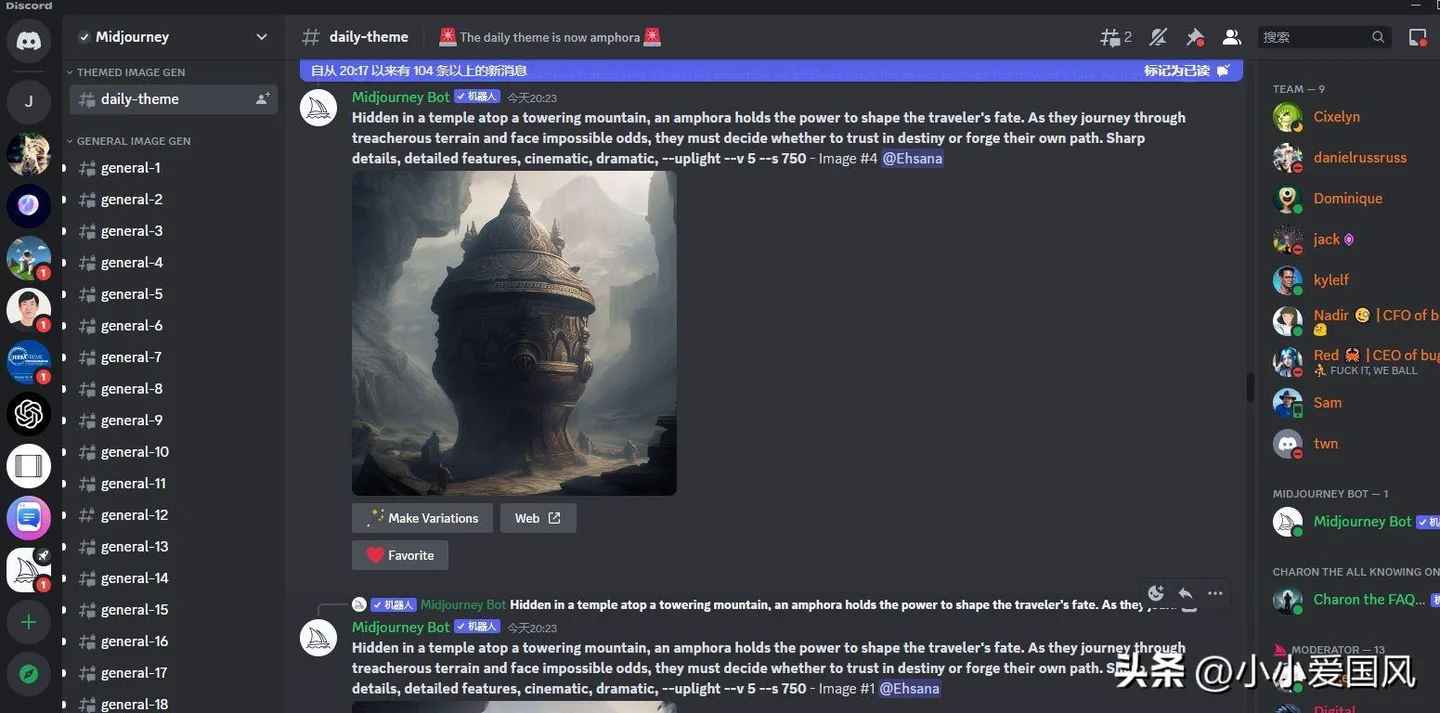The height and width of the screenshot is (713, 1440).
Task: Click Cixelyn's avatar in member list
Action: [x=1288, y=117]
